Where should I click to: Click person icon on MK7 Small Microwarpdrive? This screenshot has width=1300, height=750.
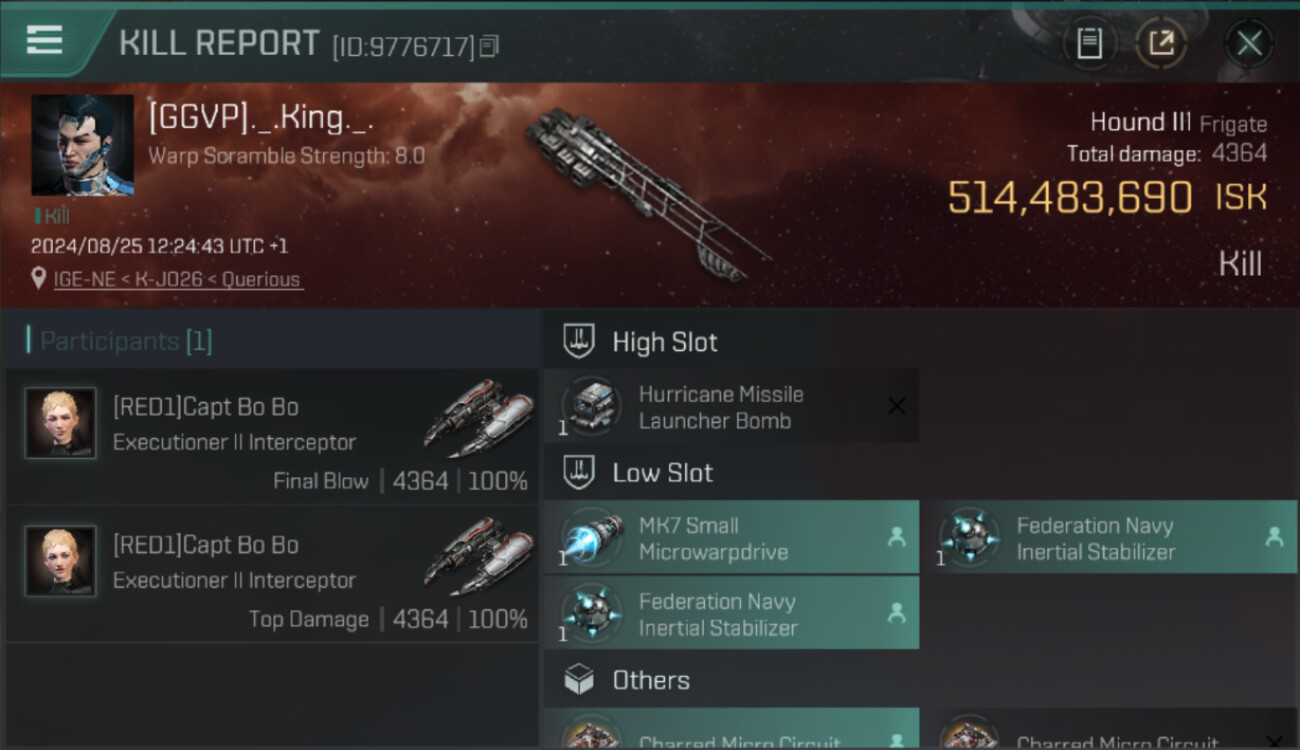[x=896, y=537]
